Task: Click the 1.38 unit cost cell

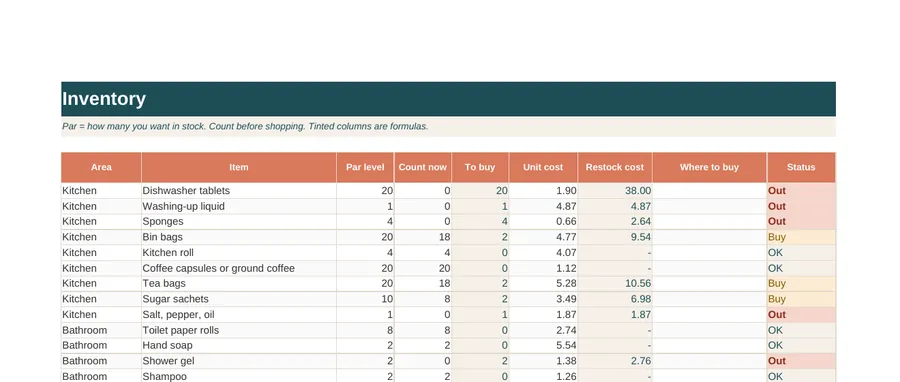Action: pyautogui.click(x=543, y=361)
